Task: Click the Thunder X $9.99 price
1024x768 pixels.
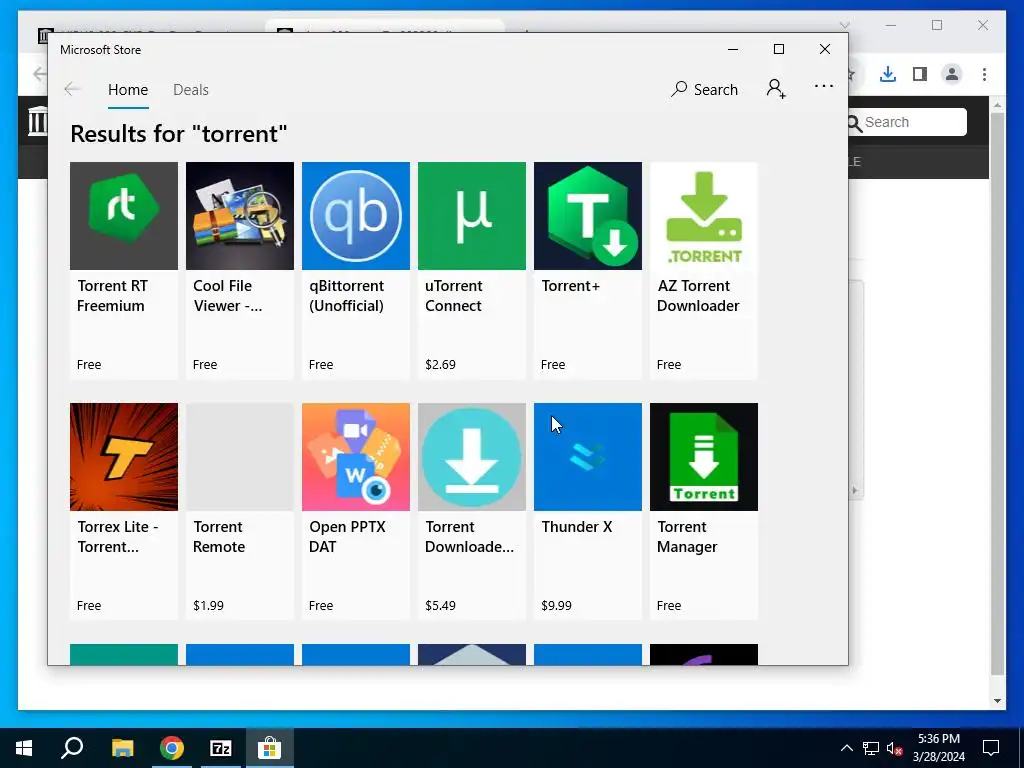Action: pyautogui.click(x=556, y=605)
